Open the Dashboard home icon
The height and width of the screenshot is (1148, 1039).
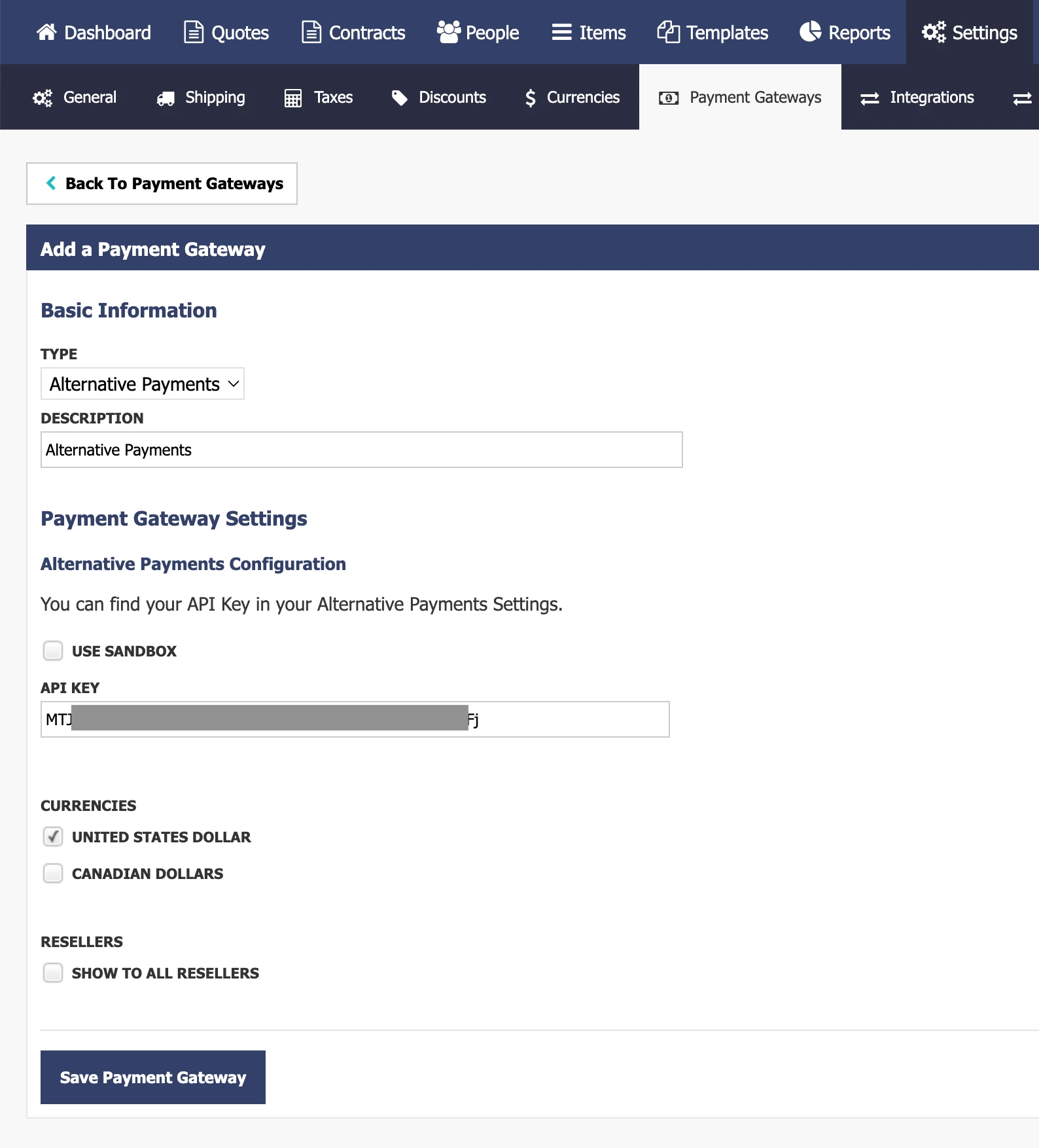tap(46, 31)
